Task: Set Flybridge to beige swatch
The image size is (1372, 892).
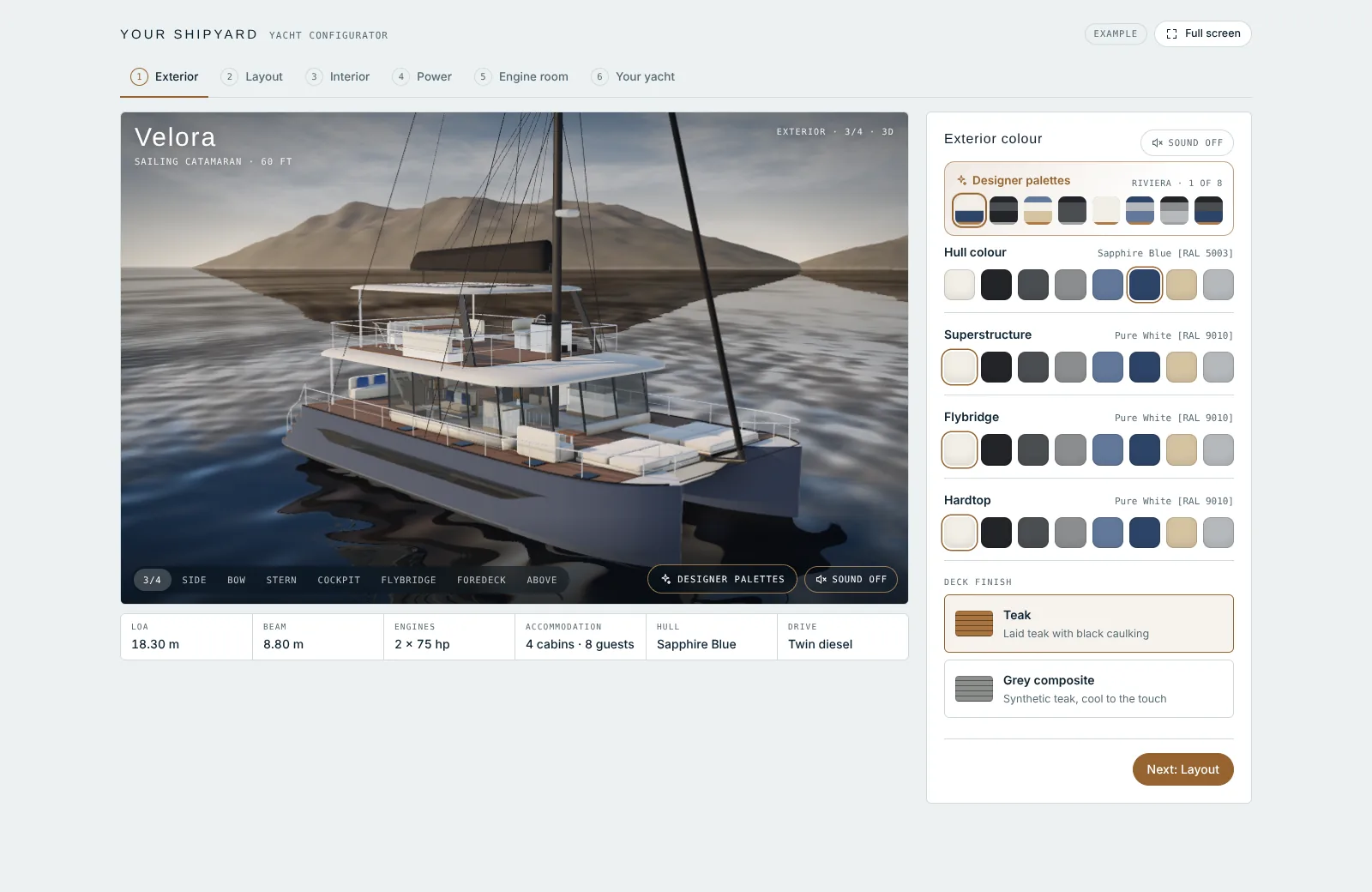Action: coord(1182,449)
